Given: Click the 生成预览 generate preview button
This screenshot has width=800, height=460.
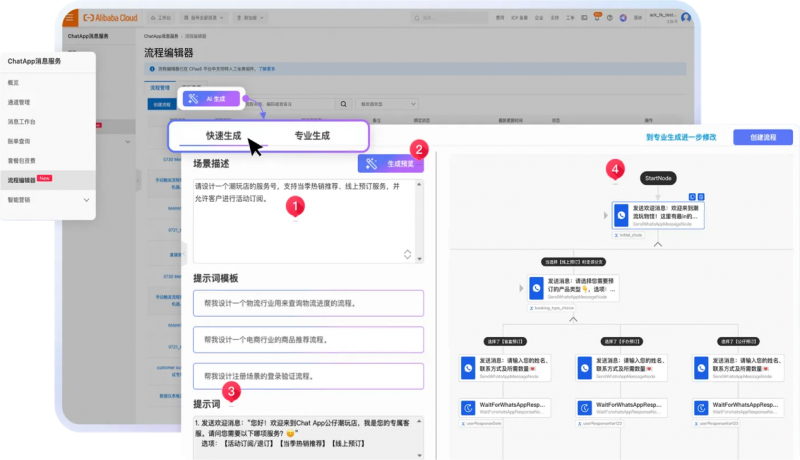Looking at the screenshot, I should (x=391, y=164).
